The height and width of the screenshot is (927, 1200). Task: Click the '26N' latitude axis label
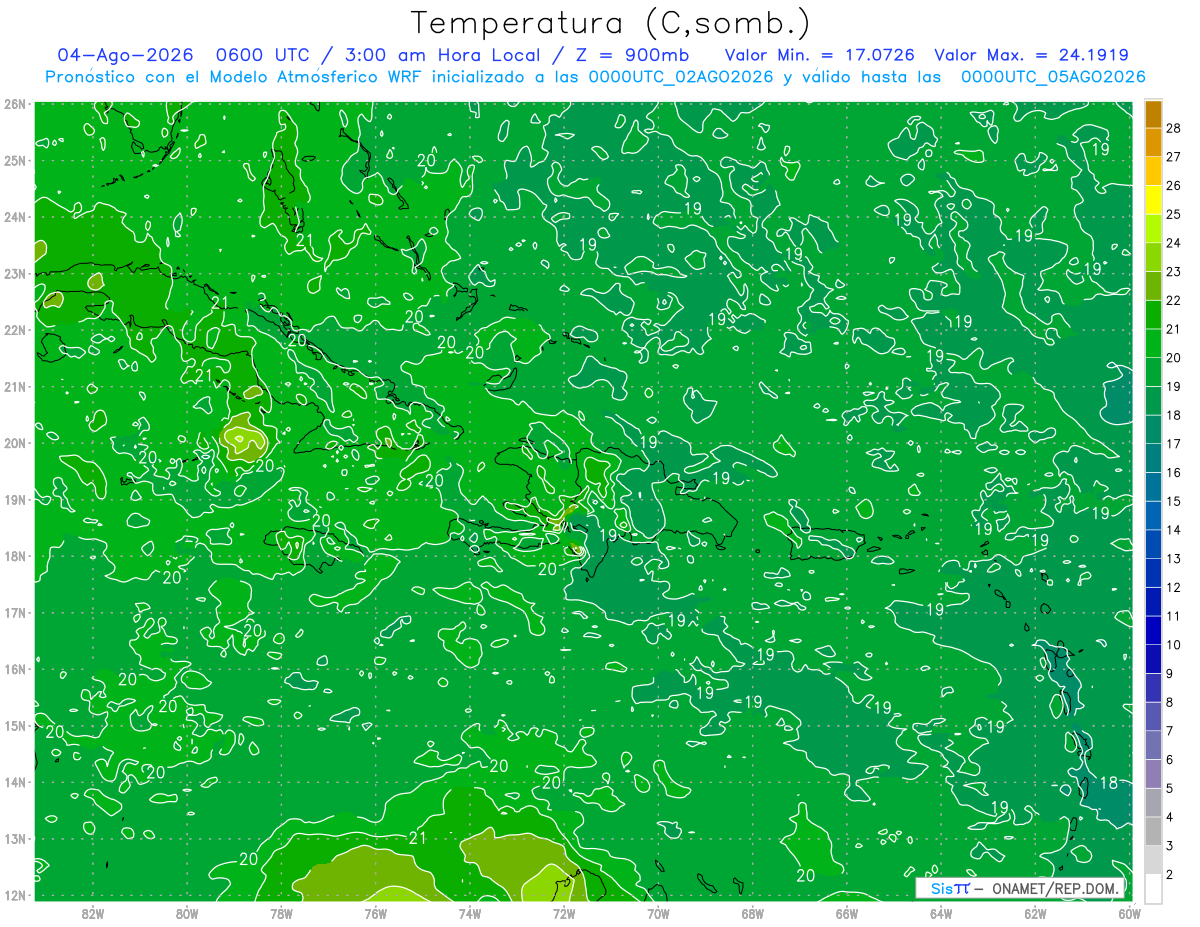(15, 104)
